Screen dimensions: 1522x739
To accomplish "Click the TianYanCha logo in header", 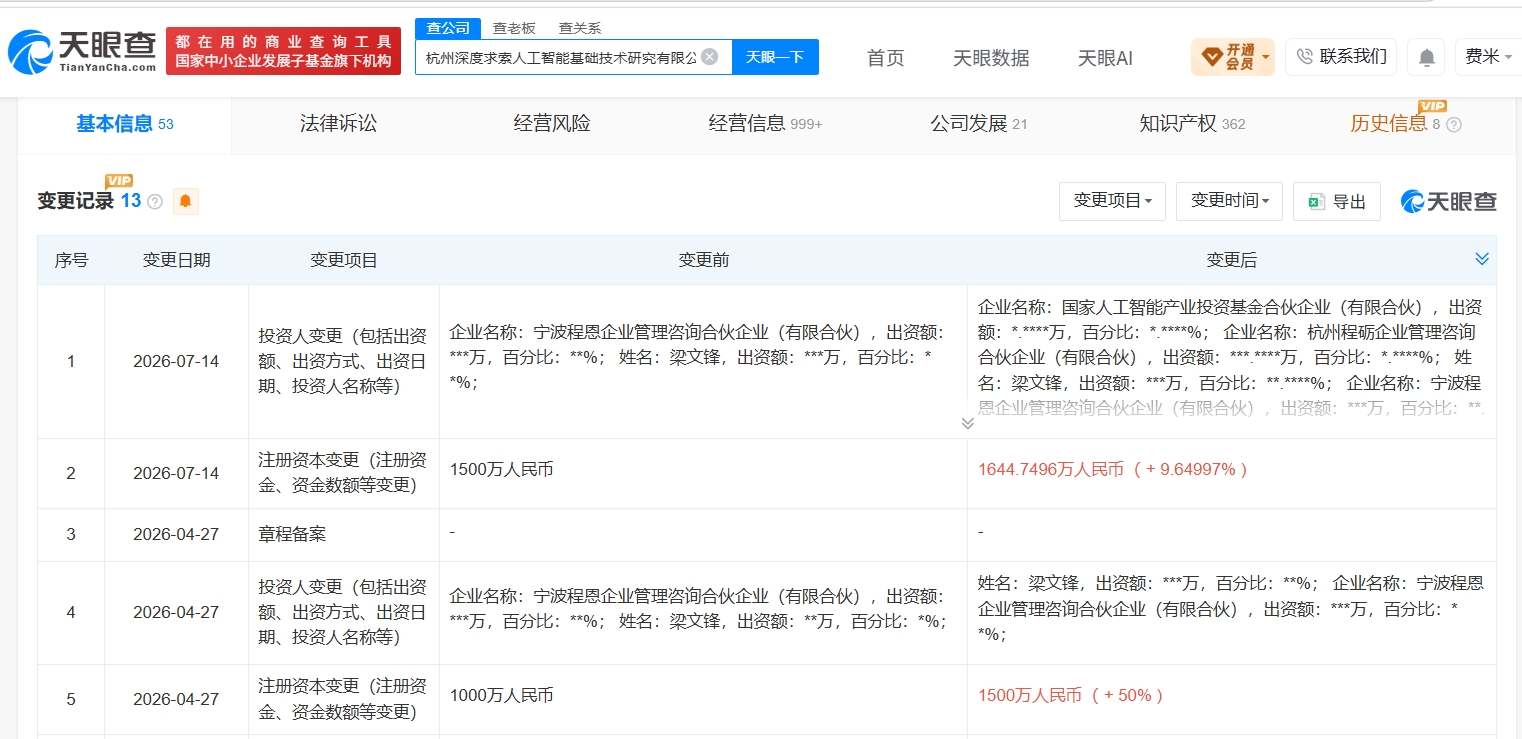I will pos(82,51).
